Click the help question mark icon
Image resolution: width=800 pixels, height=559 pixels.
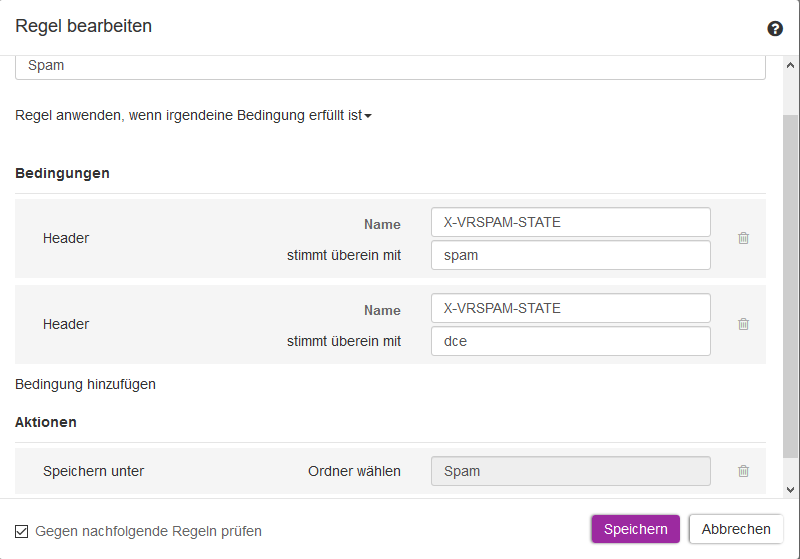click(x=775, y=29)
